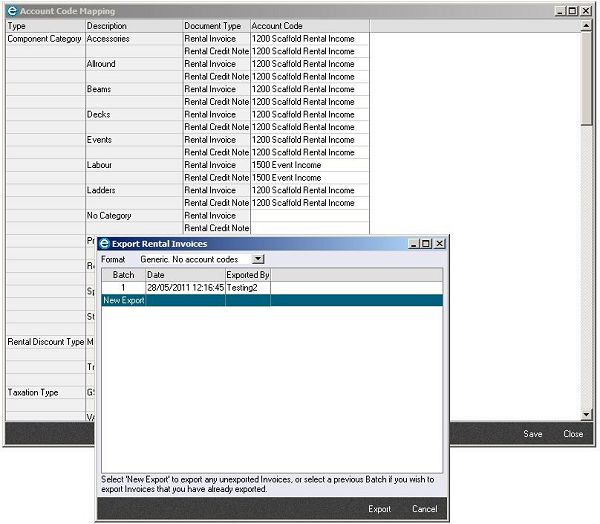Viewport: 600px width, 524px height.
Task: Save the account code mapping
Action: coord(533,434)
